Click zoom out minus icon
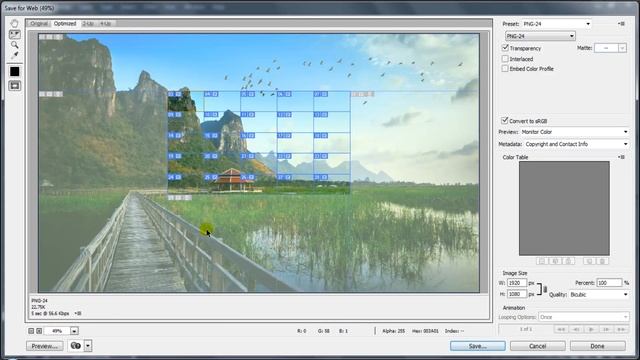 tap(31, 331)
